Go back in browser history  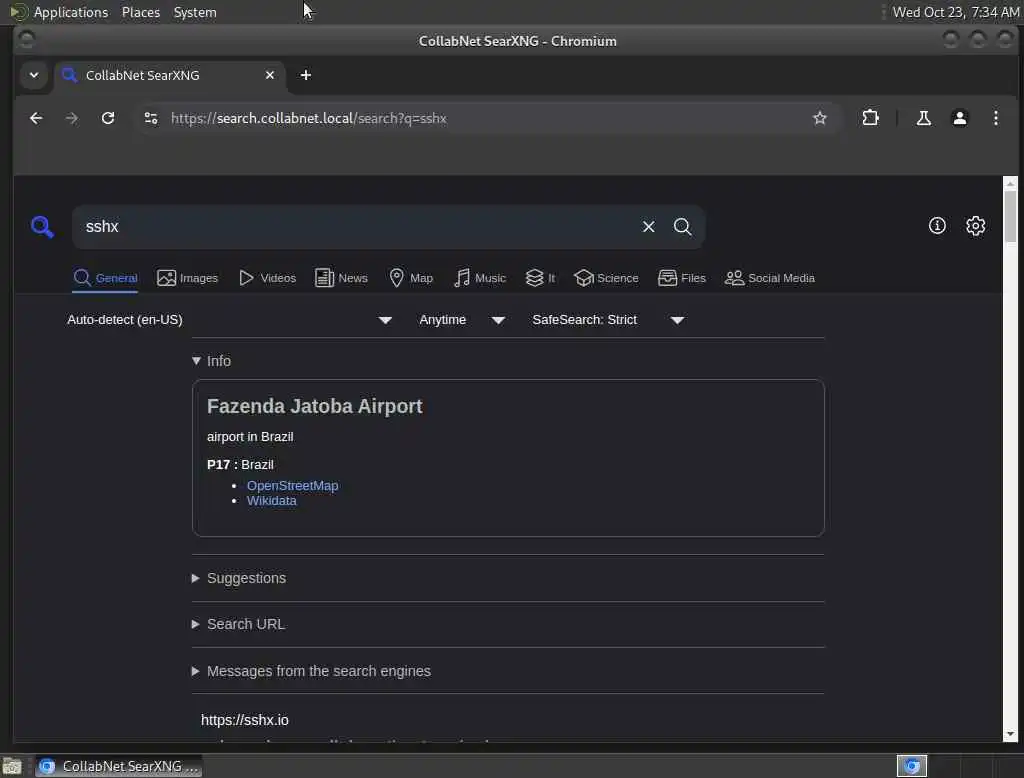[x=36, y=118]
